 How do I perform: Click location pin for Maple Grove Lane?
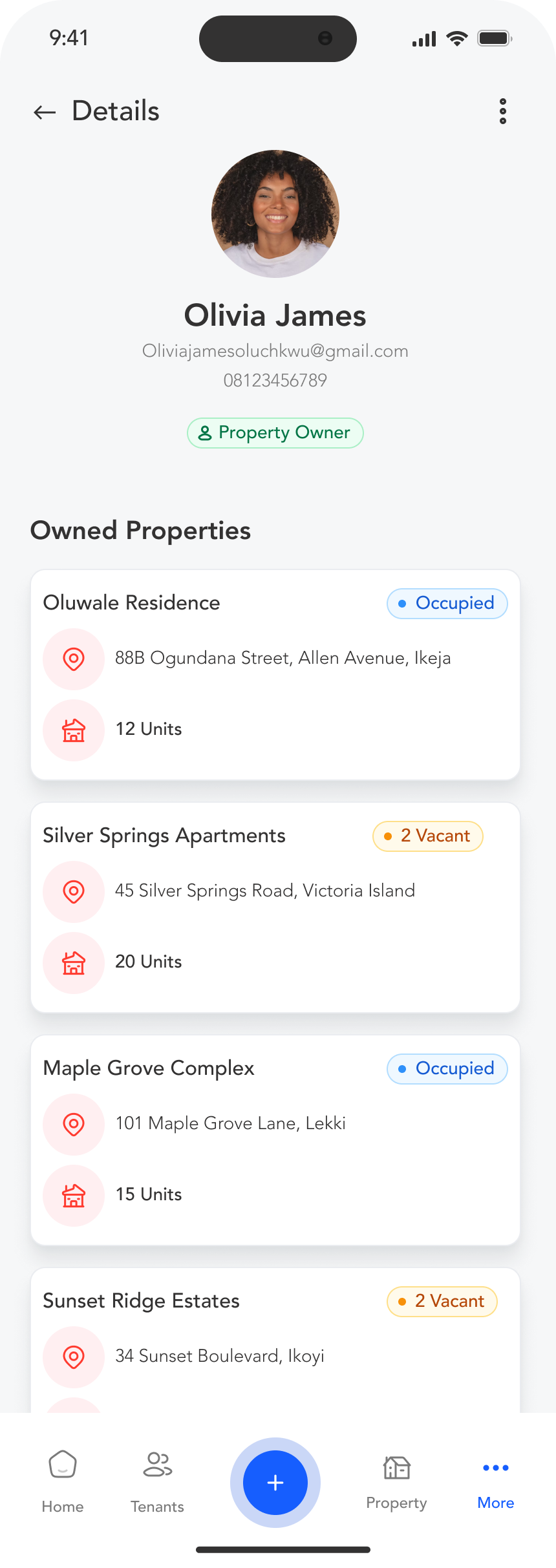(74, 1125)
